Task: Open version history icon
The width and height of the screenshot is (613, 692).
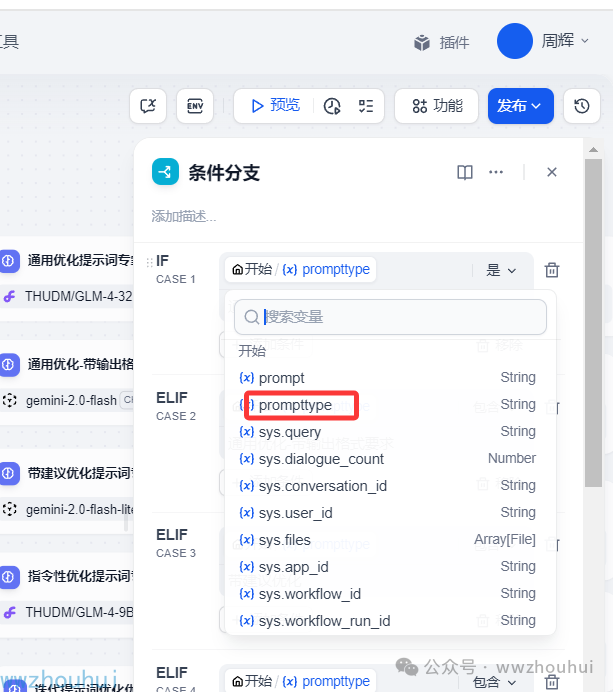Action: pos(582,106)
